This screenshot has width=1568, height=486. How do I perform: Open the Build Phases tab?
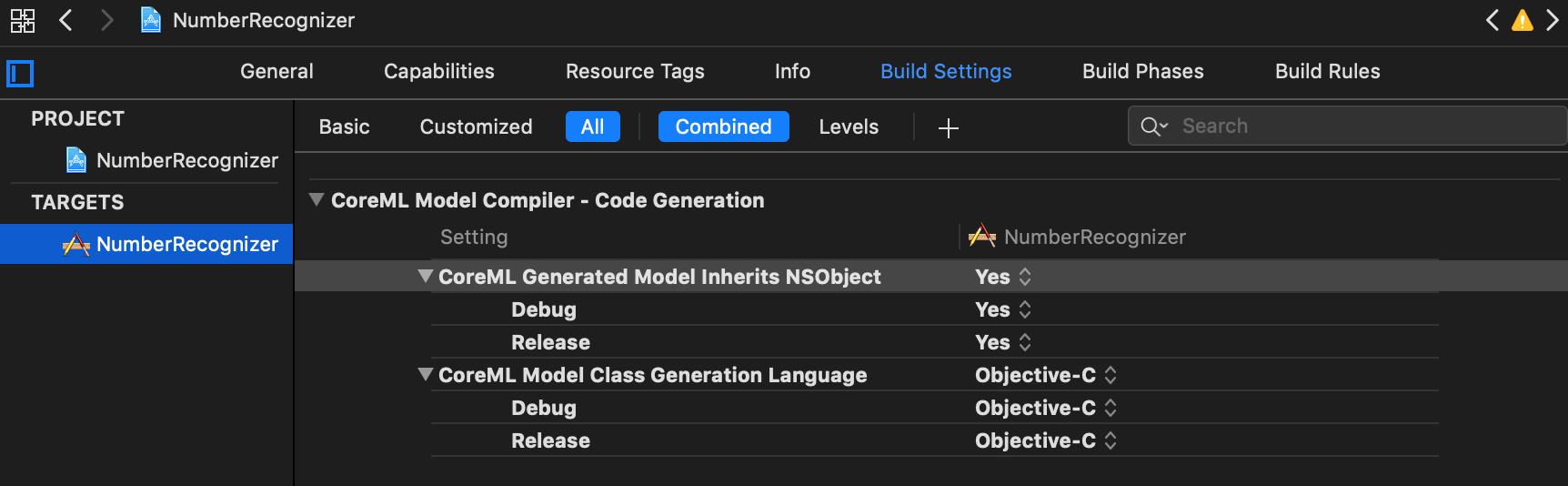[1142, 71]
